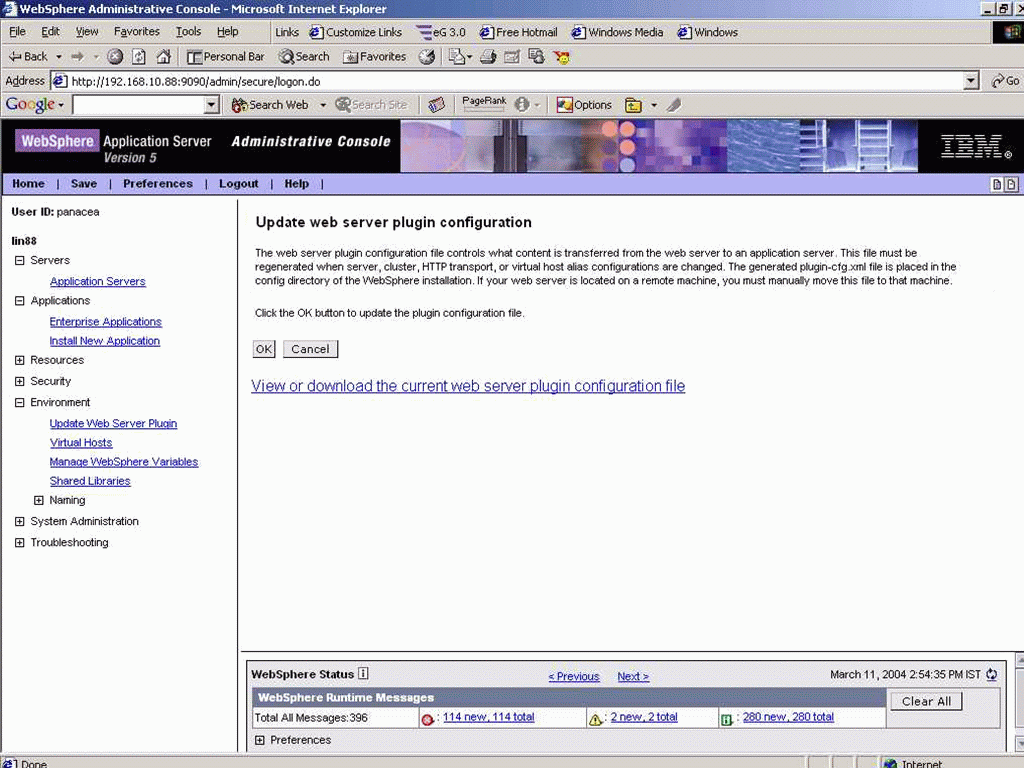Click the console Save menu item
This screenshot has width=1024, height=768.
84,184
